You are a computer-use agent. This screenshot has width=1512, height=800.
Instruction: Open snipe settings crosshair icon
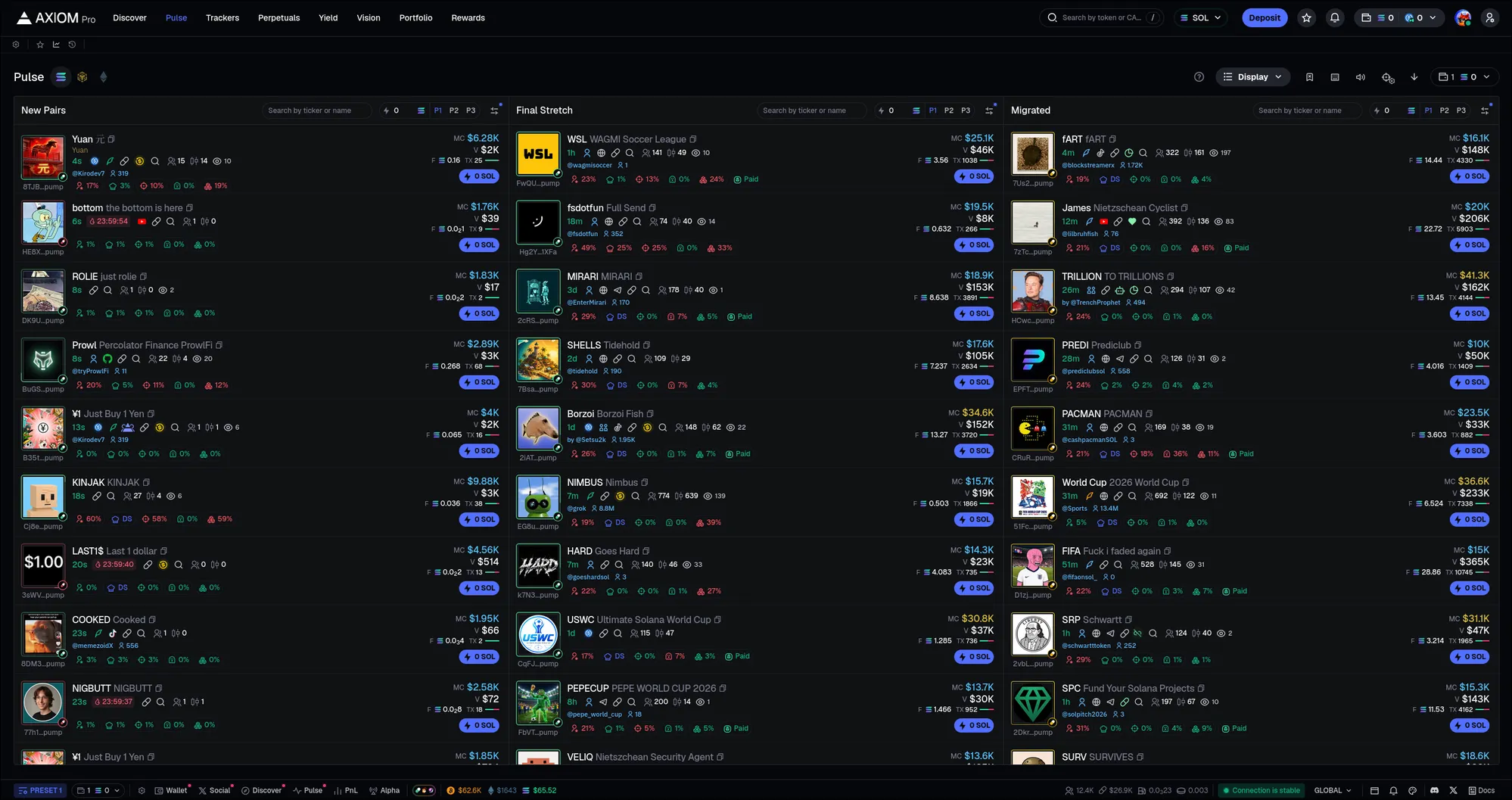tap(1388, 77)
